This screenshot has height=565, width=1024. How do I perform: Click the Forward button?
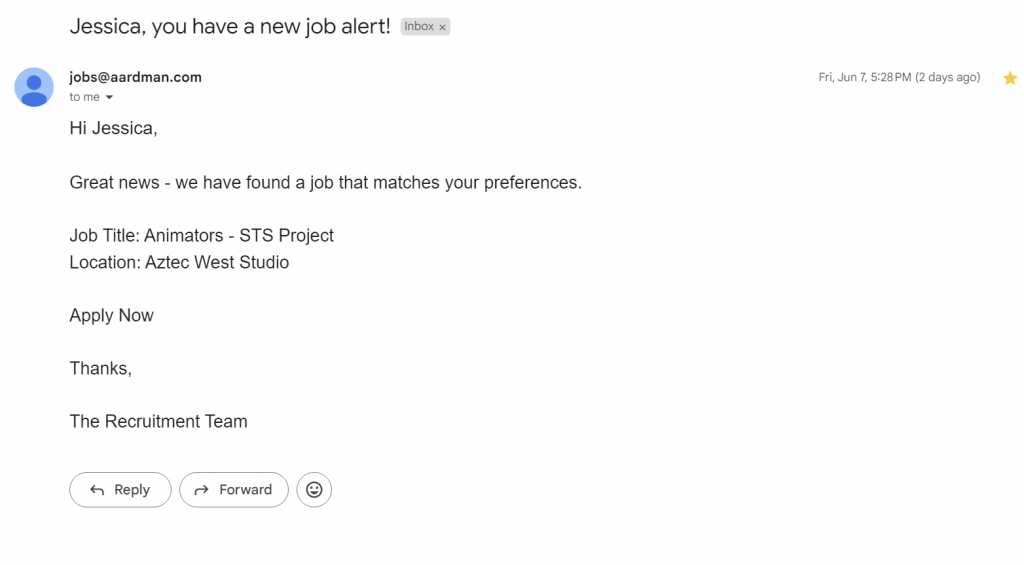point(234,490)
